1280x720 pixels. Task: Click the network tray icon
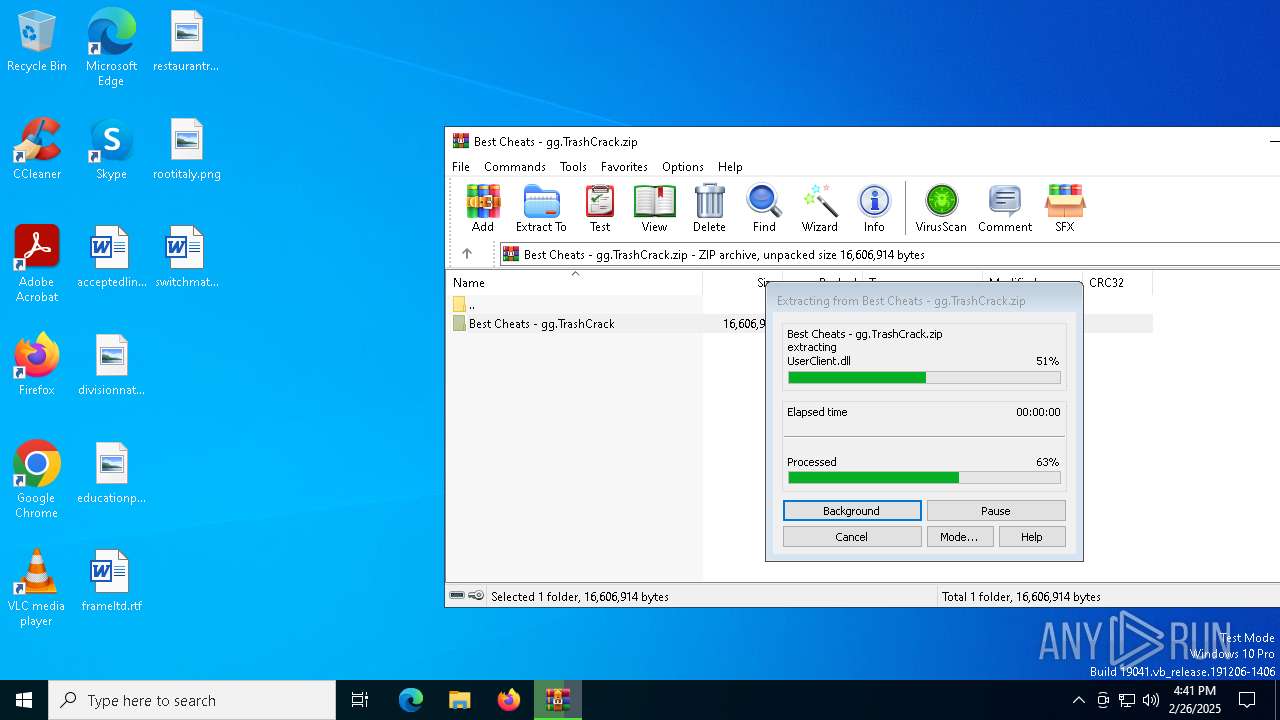(x=1127, y=700)
